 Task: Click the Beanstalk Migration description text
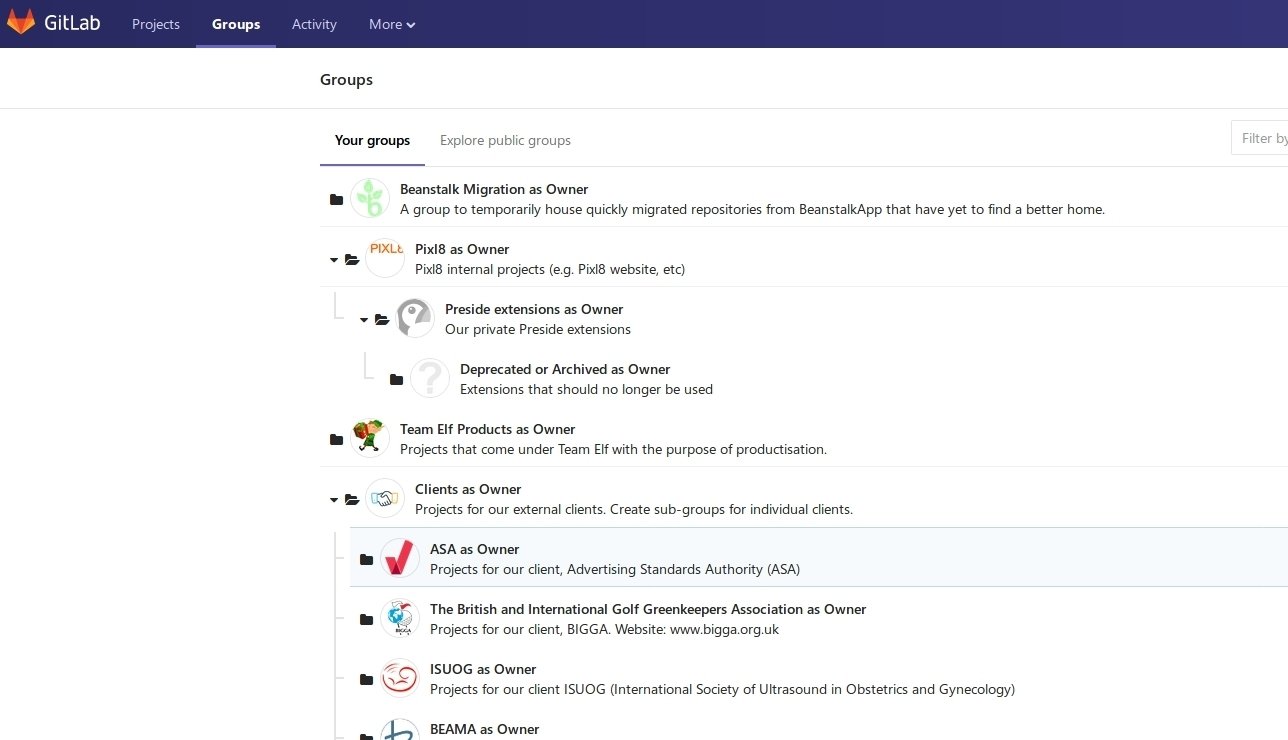(x=752, y=209)
